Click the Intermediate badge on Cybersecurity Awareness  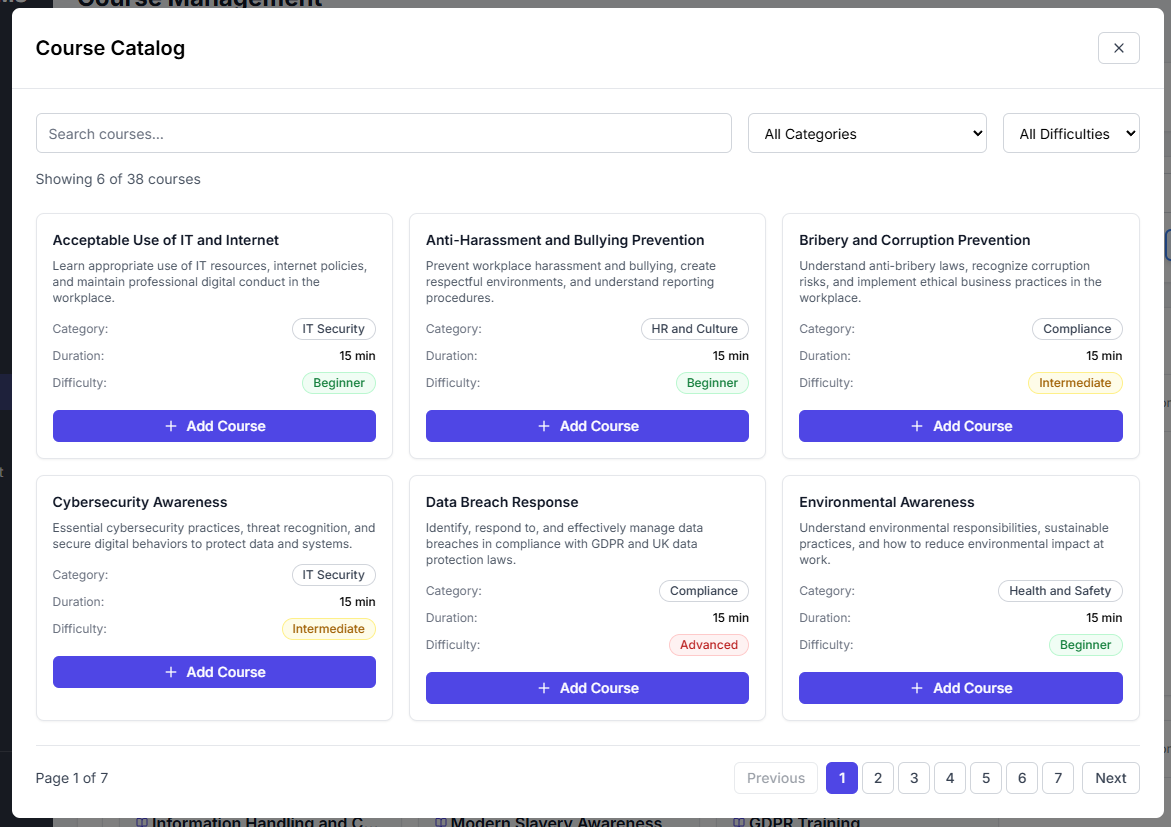coord(328,629)
